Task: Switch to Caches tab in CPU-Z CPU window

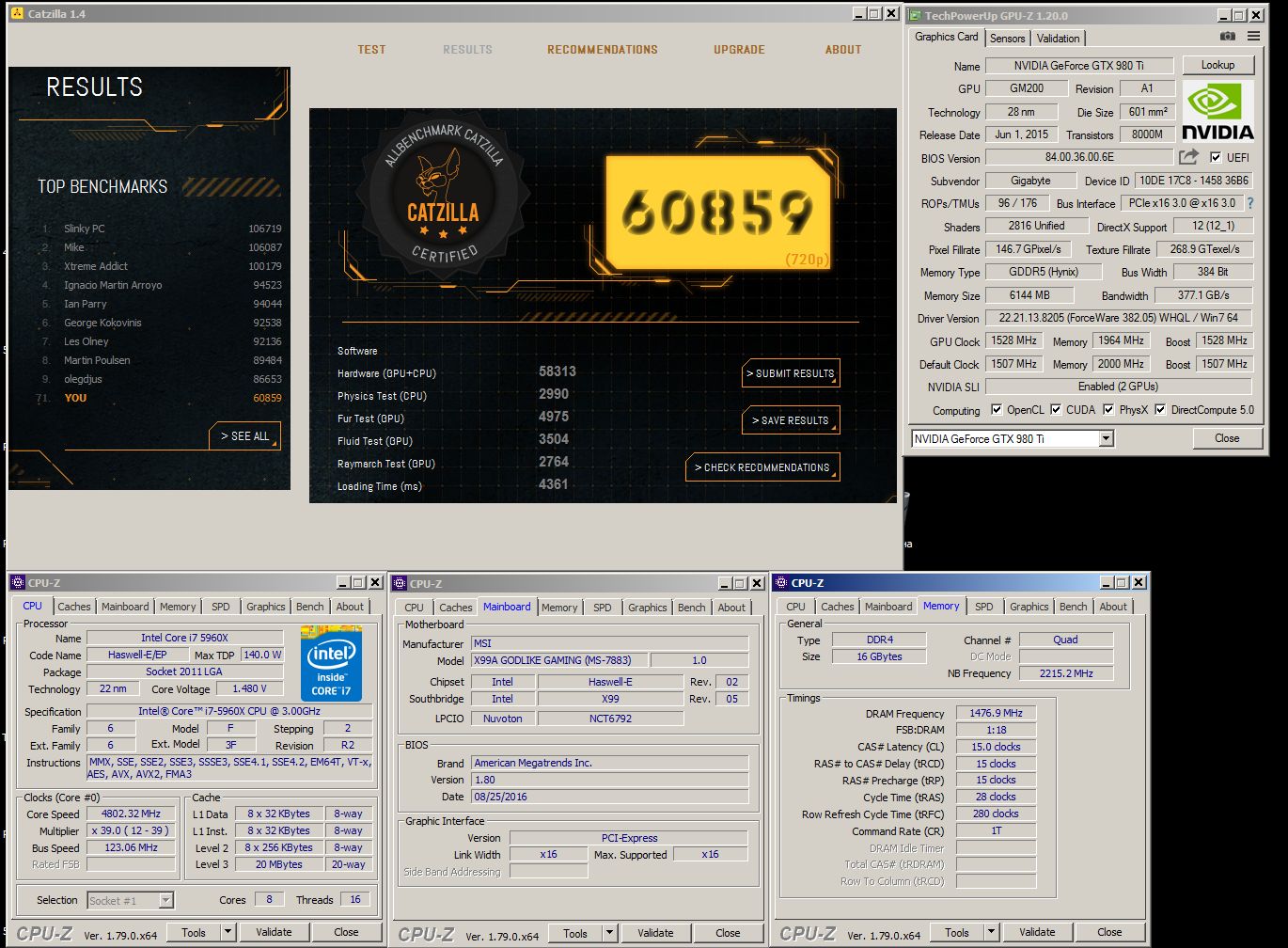Action: click(x=74, y=608)
